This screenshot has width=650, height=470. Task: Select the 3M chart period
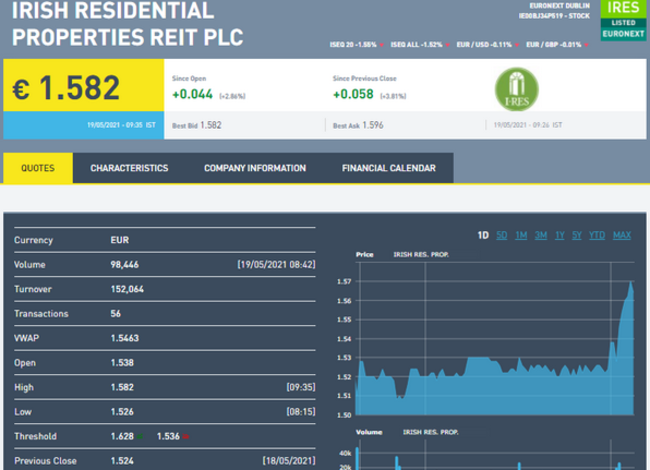[x=541, y=235]
